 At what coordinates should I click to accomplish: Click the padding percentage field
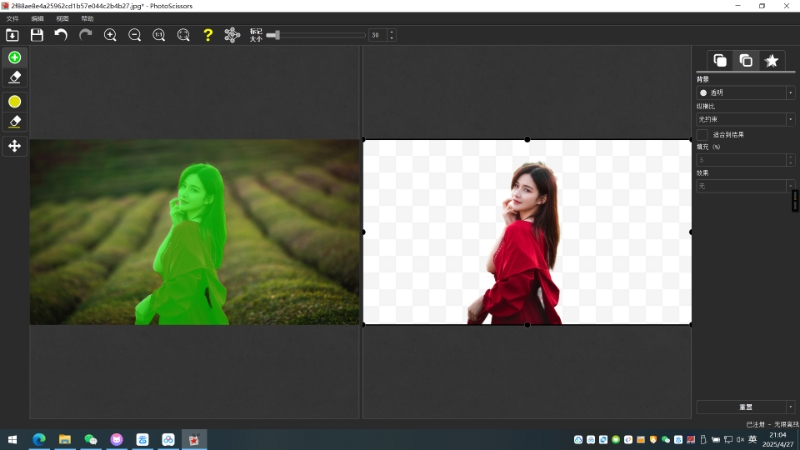[741, 160]
